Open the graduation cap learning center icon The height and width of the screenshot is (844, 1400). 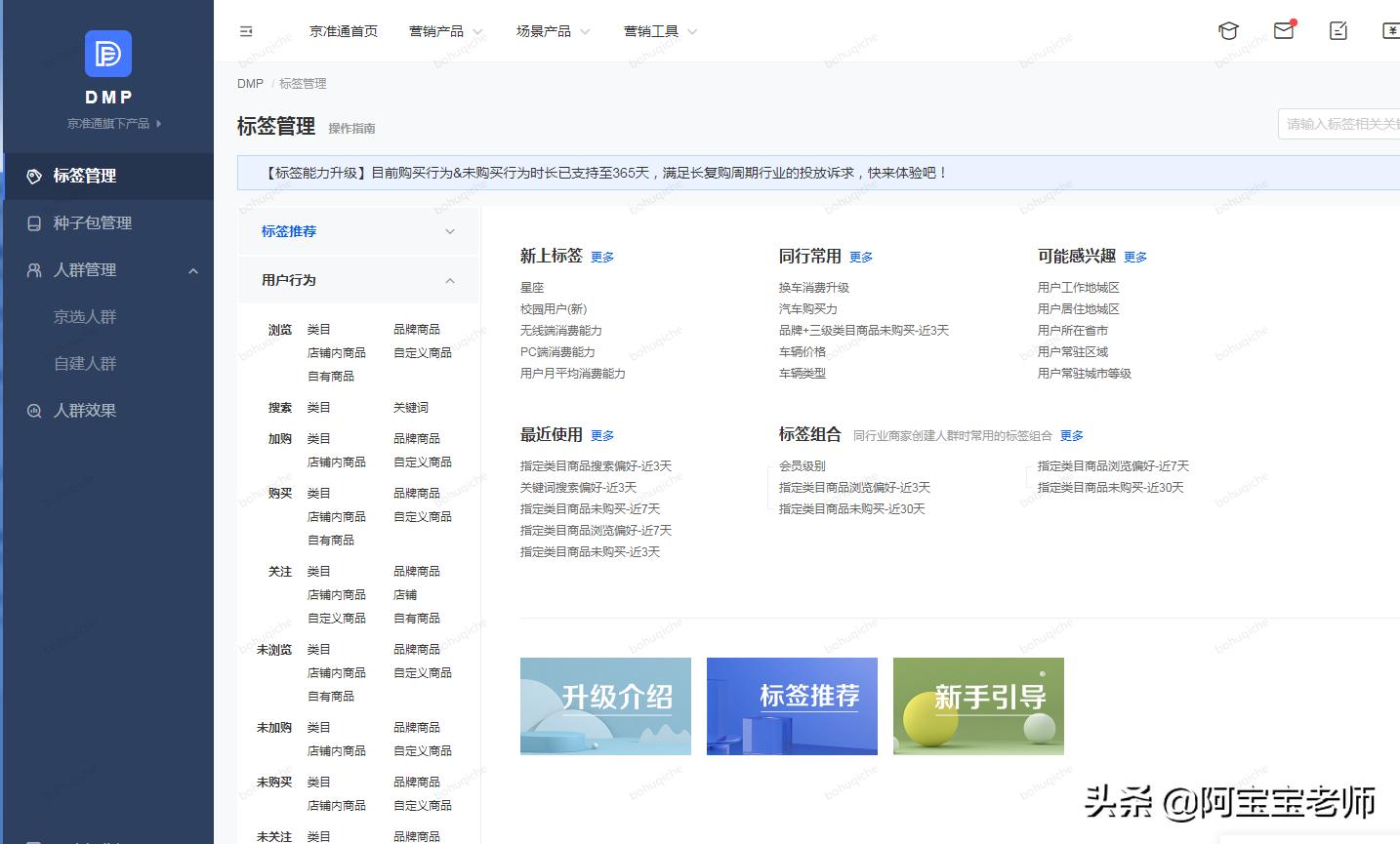click(1227, 30)
